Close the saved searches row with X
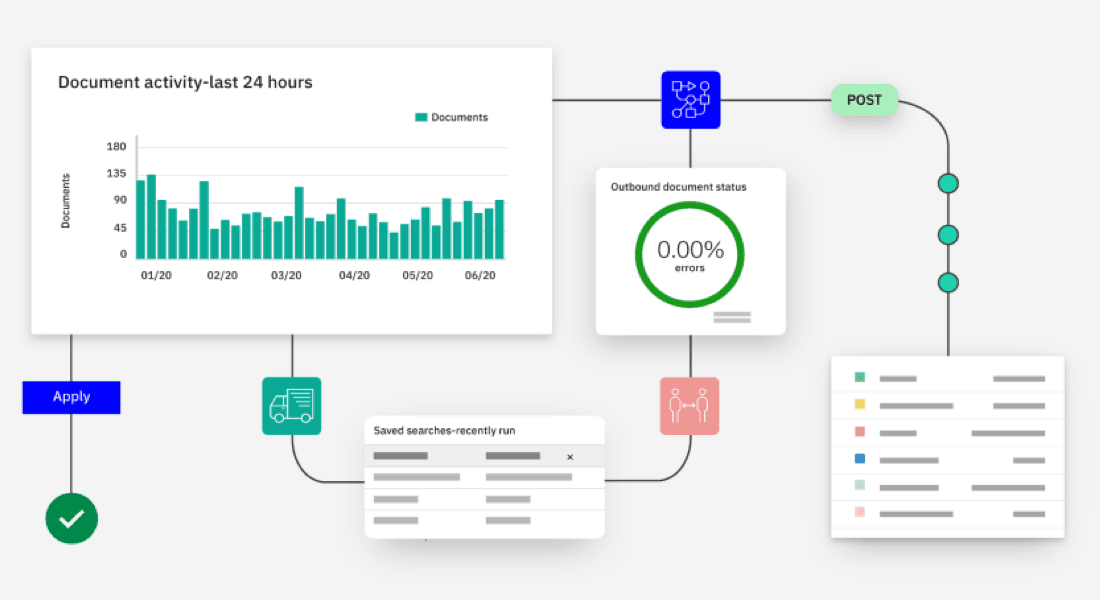The image size is (1100, 600). click(x=570, y=457)
